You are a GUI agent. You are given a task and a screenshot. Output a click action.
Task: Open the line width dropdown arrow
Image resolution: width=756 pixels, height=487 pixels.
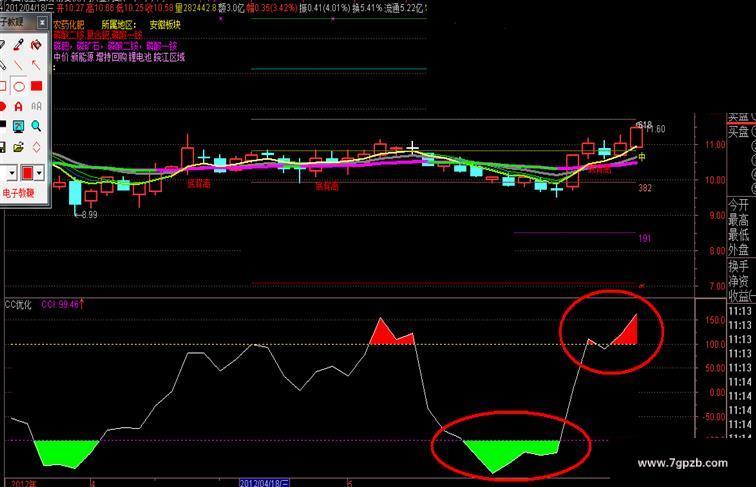[12, 173]
